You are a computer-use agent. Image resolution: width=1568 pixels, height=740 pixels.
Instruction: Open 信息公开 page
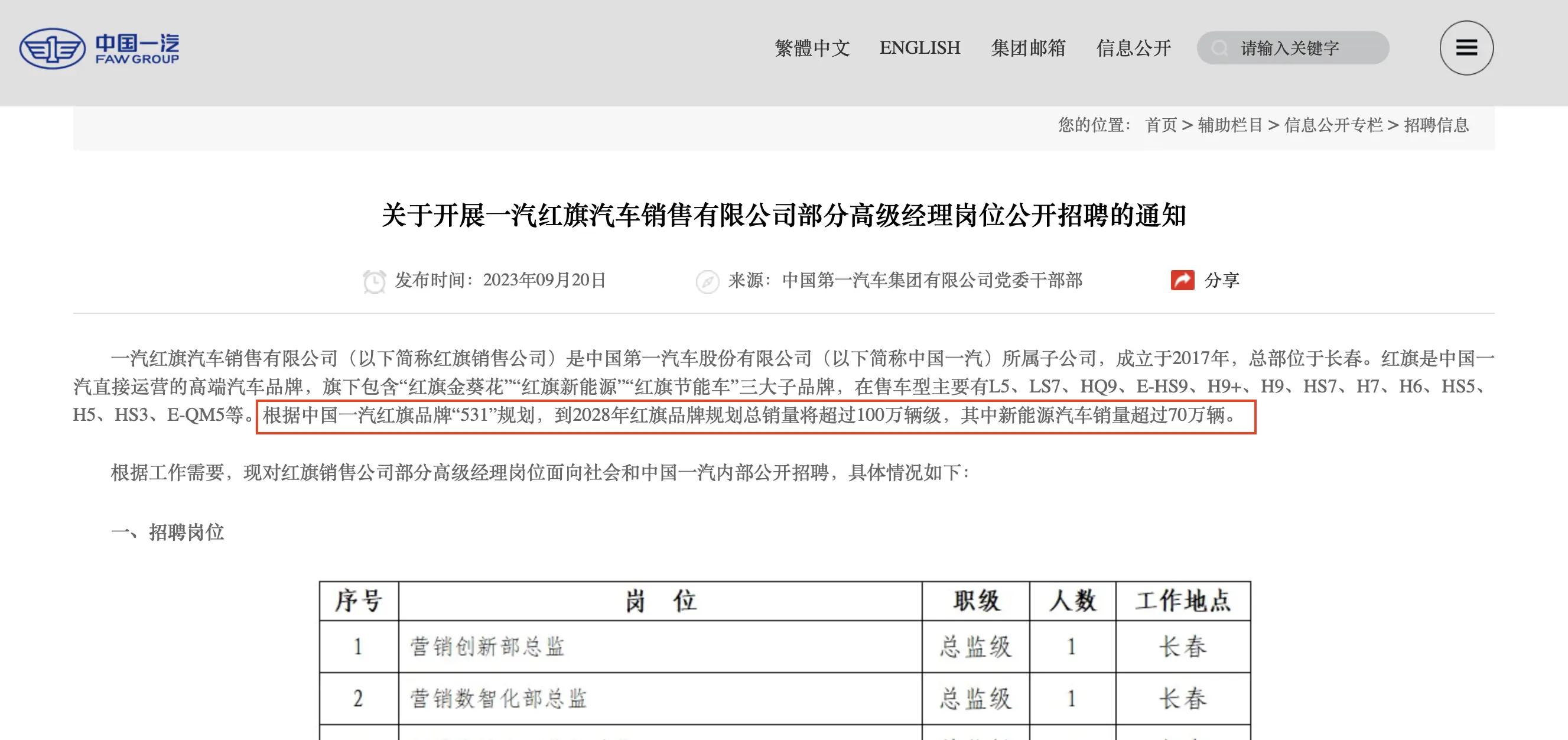pos(1133,48)
